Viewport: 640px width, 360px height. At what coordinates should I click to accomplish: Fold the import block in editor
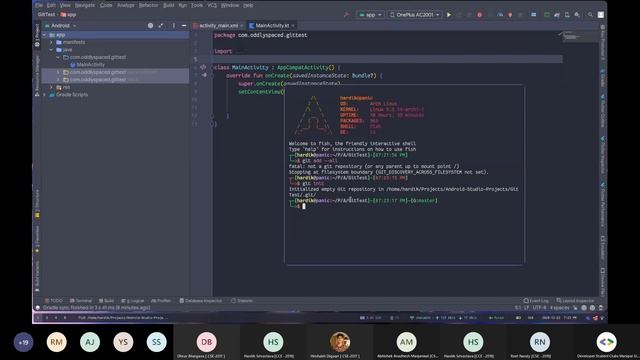click(212, 51)
